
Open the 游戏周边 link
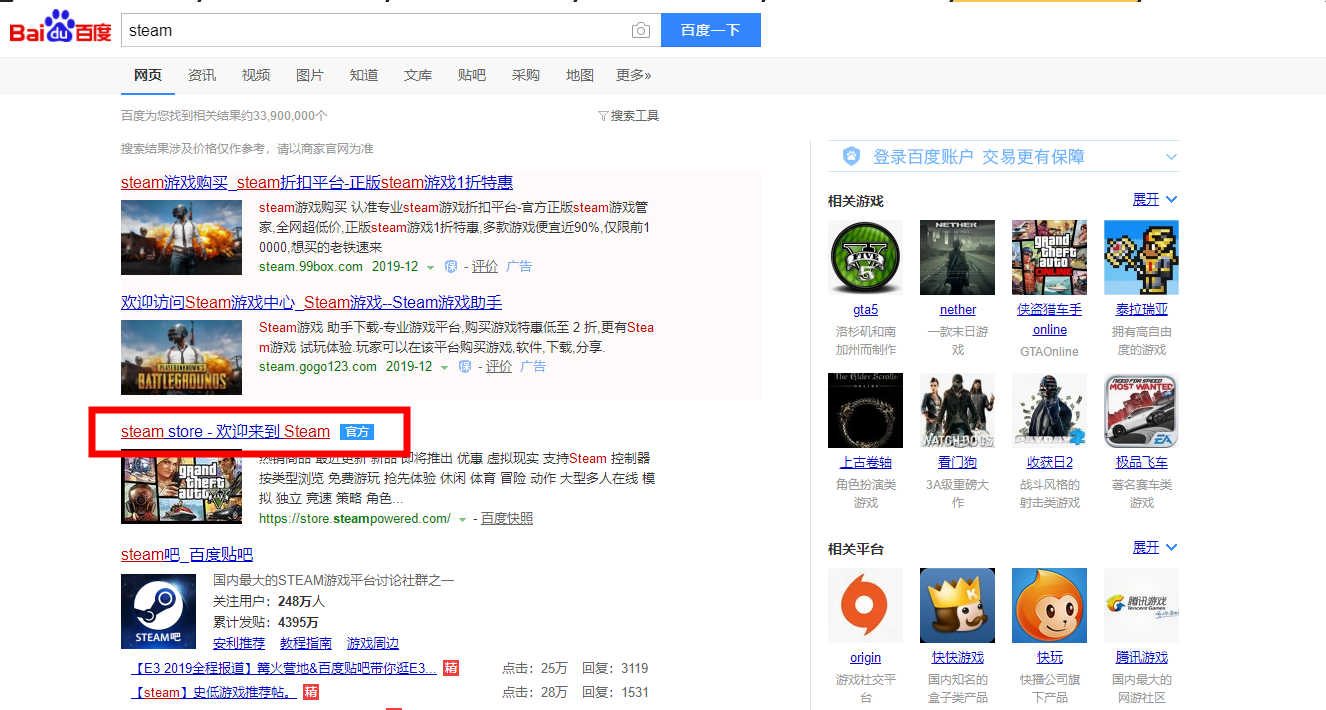[x=373, y=643]
